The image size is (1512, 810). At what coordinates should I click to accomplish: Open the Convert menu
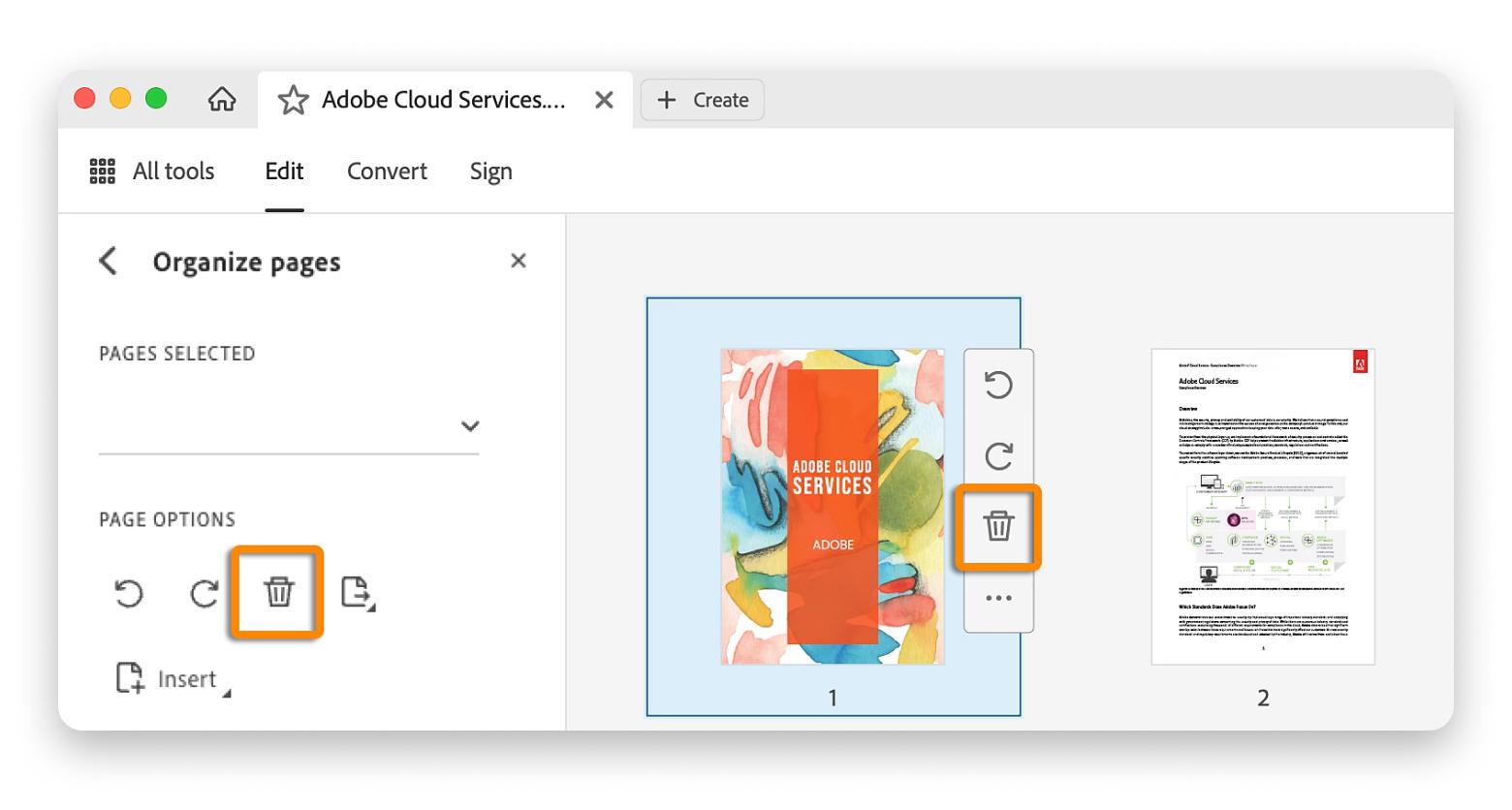tap(387, 171)
